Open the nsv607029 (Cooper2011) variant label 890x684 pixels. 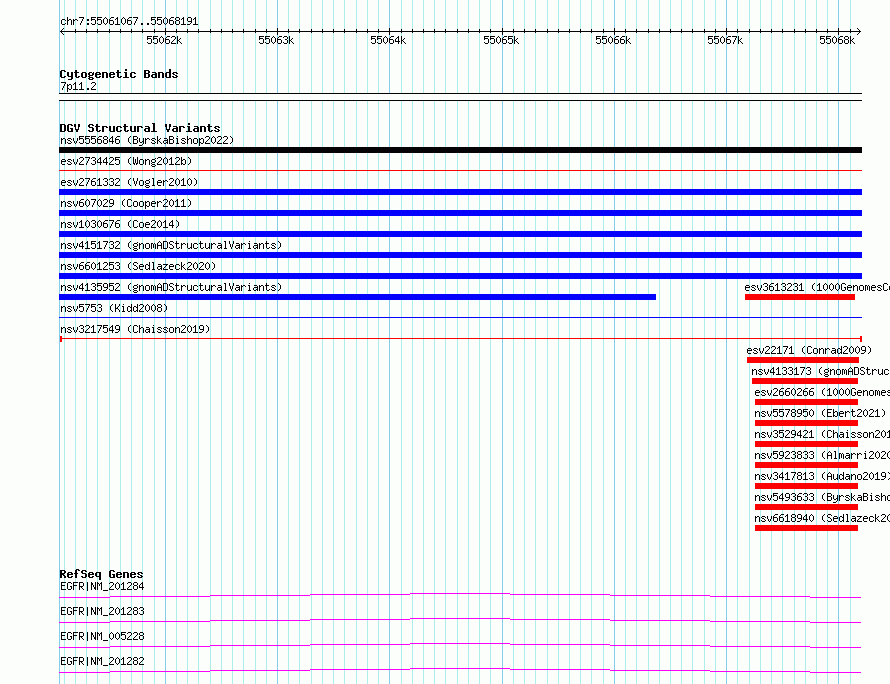pyautogui.click(x=126, y=203)
